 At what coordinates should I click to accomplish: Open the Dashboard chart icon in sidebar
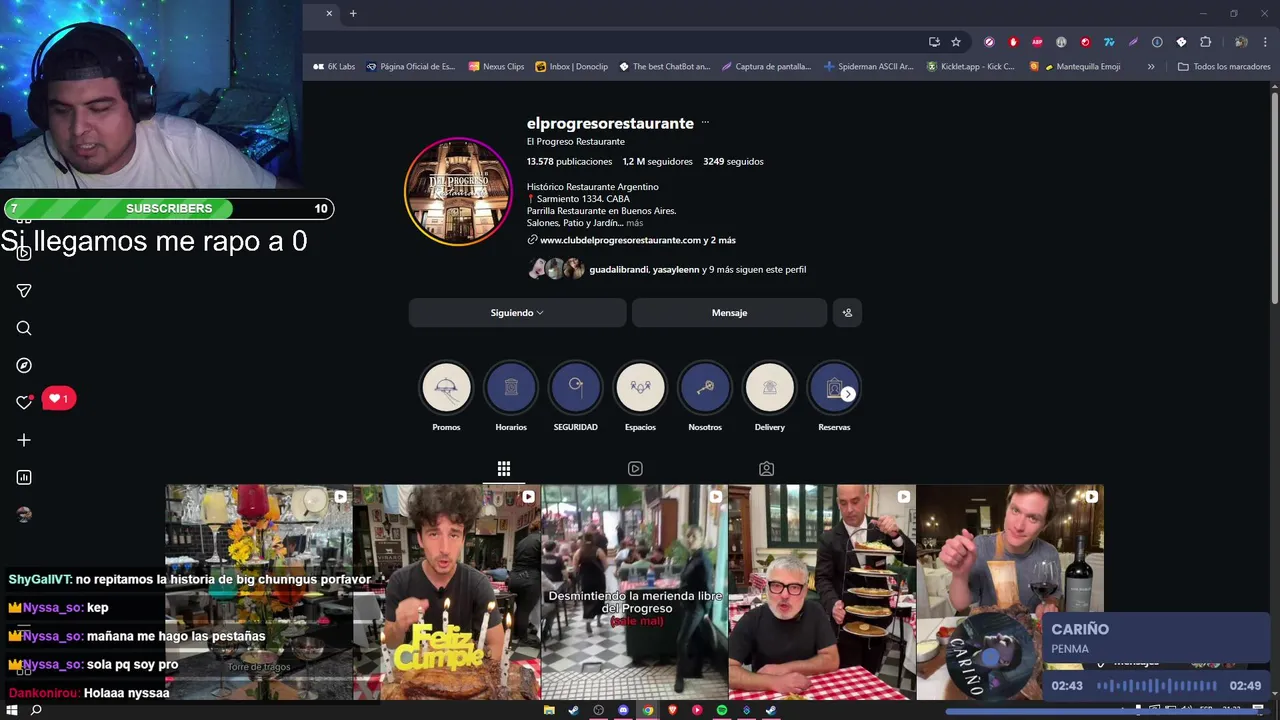pos(24,477)
